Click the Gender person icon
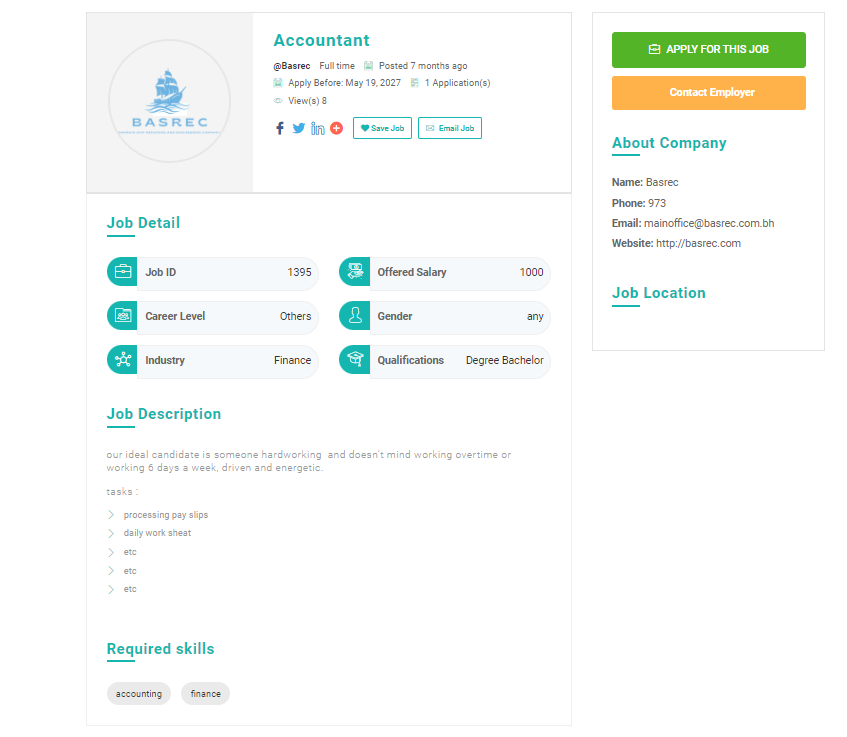847x737 pixels. (355, 316)
